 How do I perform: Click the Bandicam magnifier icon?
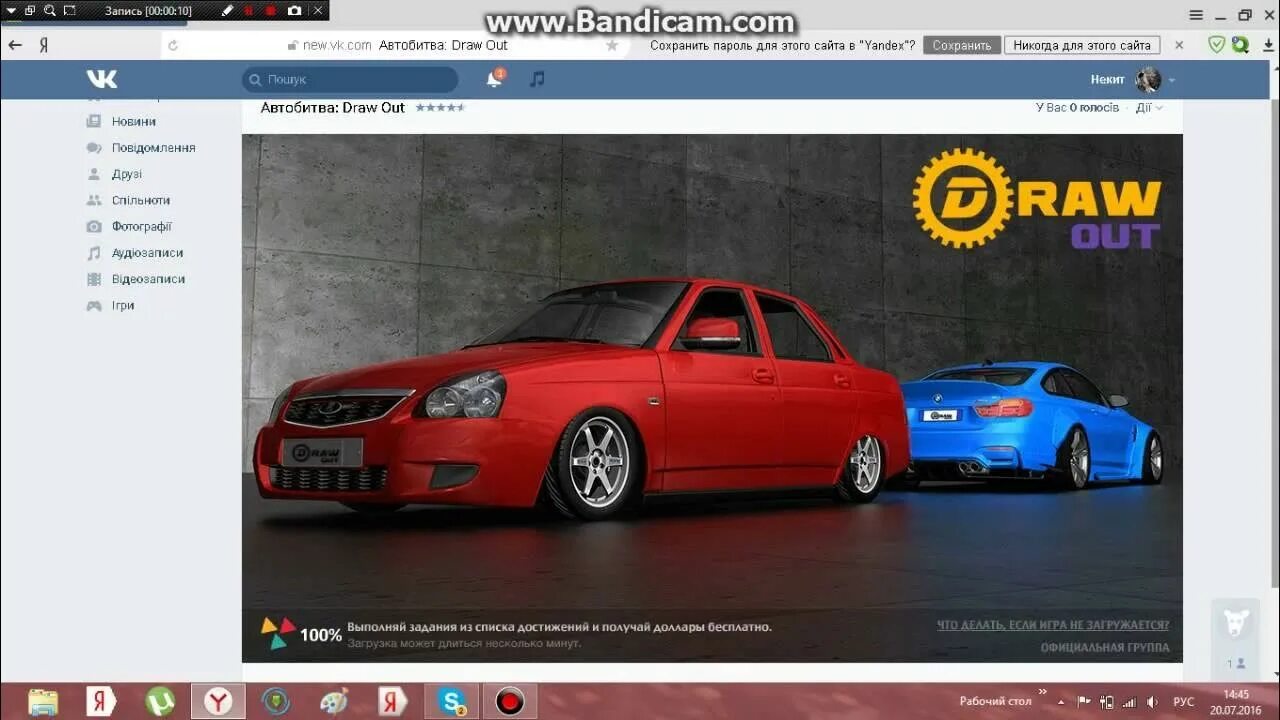pyautogui.click(x=49, y=11)
